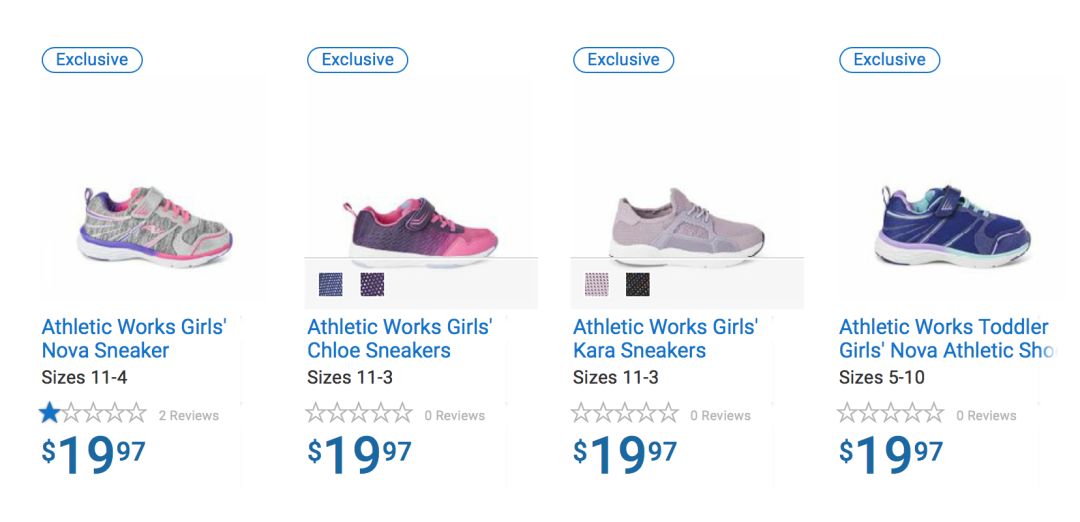Open the Athletic Works Girls' Kara Sneakers link

point(665,338)
